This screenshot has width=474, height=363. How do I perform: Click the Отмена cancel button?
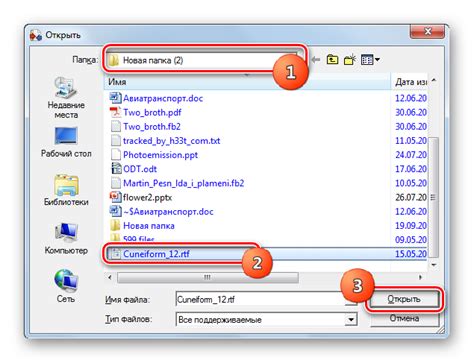(x=404, y=318)
